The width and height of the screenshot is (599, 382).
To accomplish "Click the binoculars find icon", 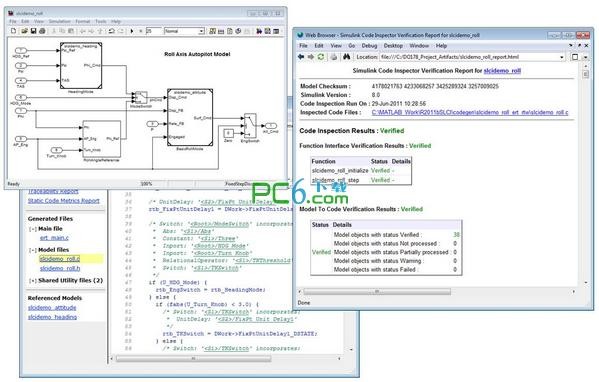I will [x=346, y=57].
